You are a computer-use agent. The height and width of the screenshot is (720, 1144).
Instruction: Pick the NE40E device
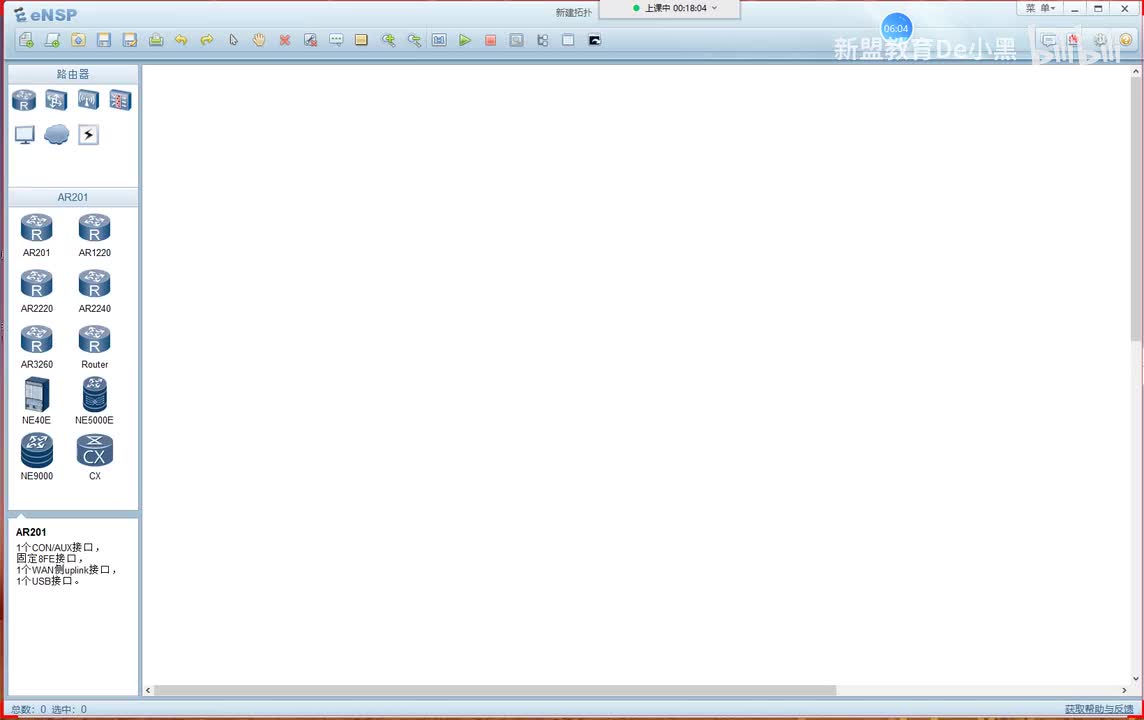tap(36, 400)
